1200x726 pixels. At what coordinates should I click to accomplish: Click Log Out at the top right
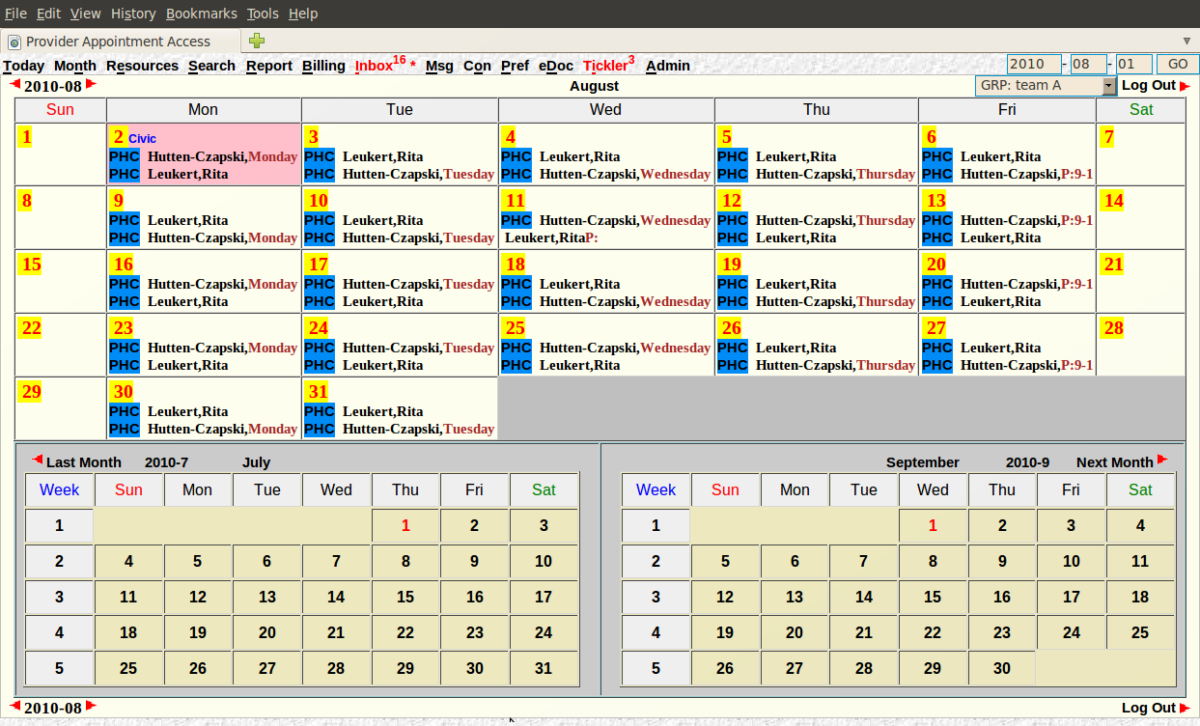coord(1150,85)
